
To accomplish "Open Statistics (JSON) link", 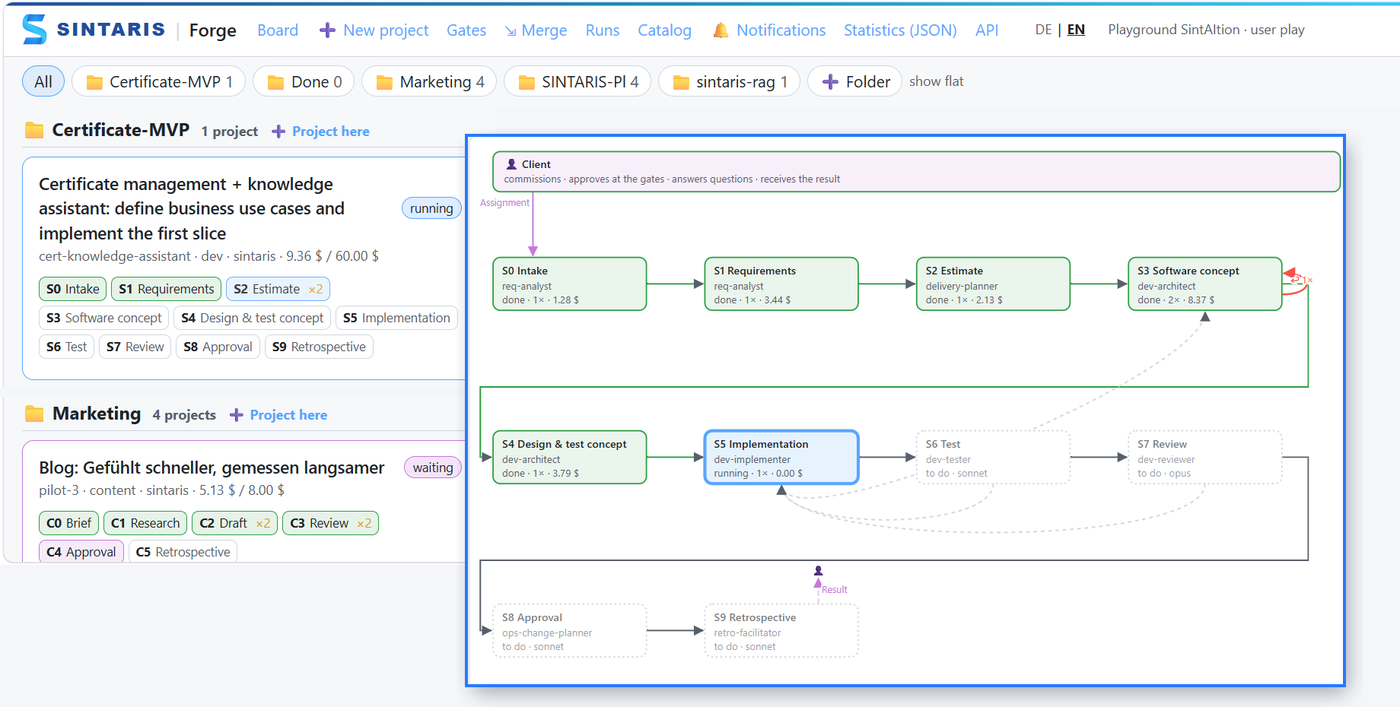I will tap(900, 30).
